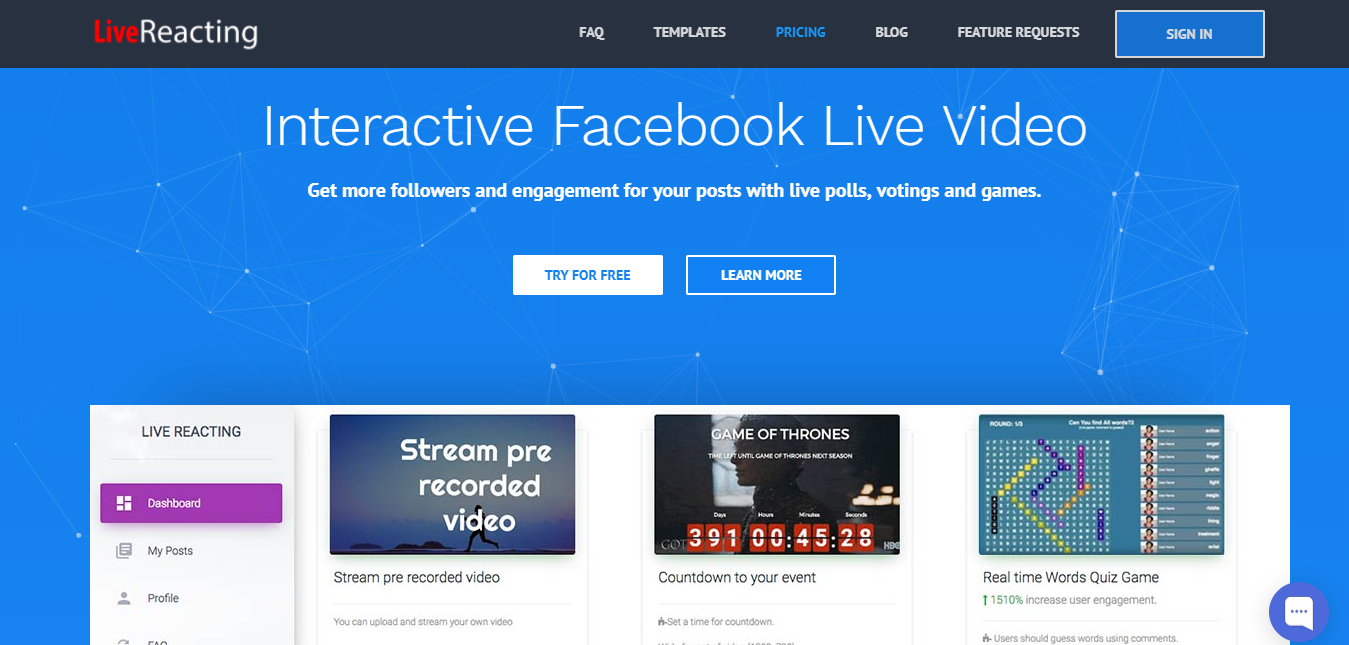This screenshot has width=1349, height=645.
Task: Open Feature Requests in the navbar
Action: tap(1018, 32)
